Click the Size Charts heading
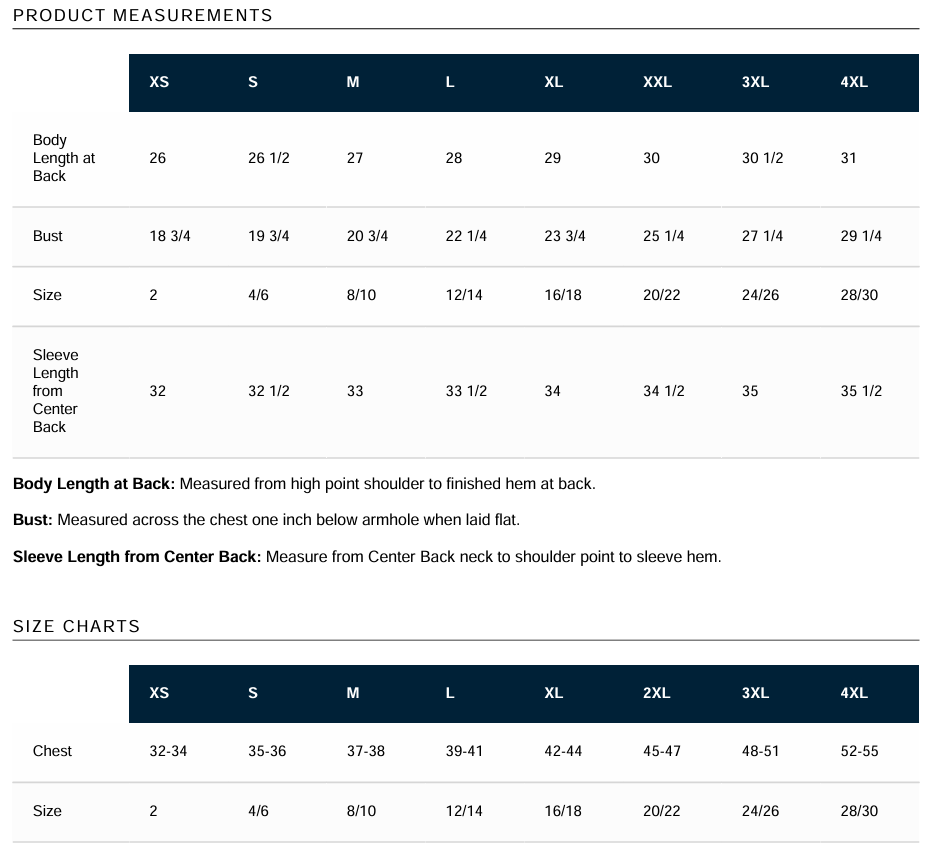Viewport: 935px width, 860px height. pos(76,626)
